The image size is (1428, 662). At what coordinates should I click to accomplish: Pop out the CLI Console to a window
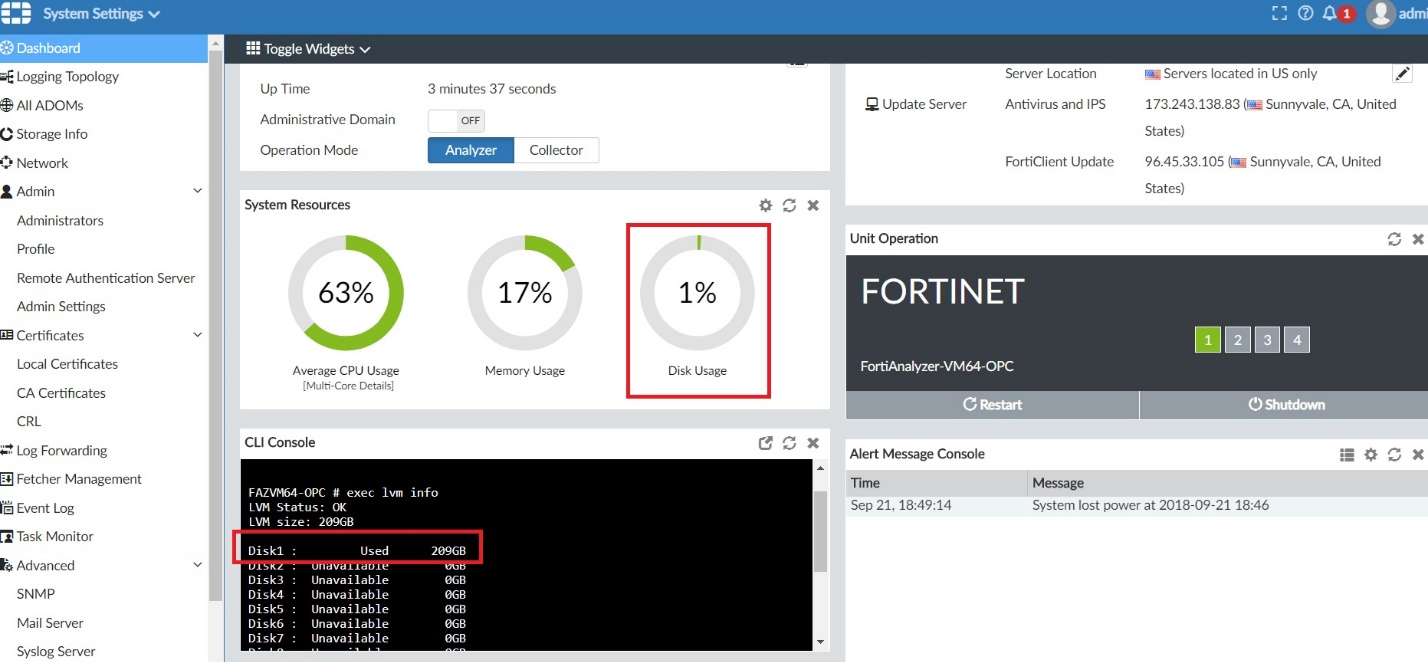pyautogui.click(x=766, y=442)
